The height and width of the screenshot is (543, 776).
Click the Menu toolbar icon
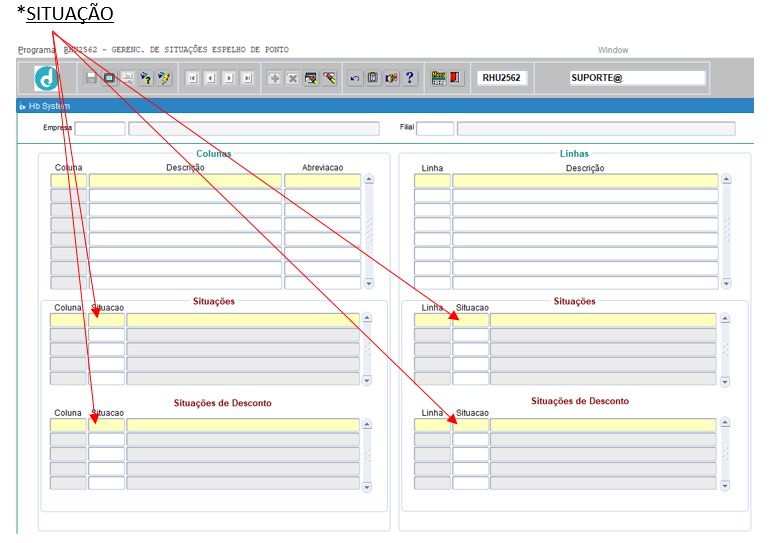point(438,78)
